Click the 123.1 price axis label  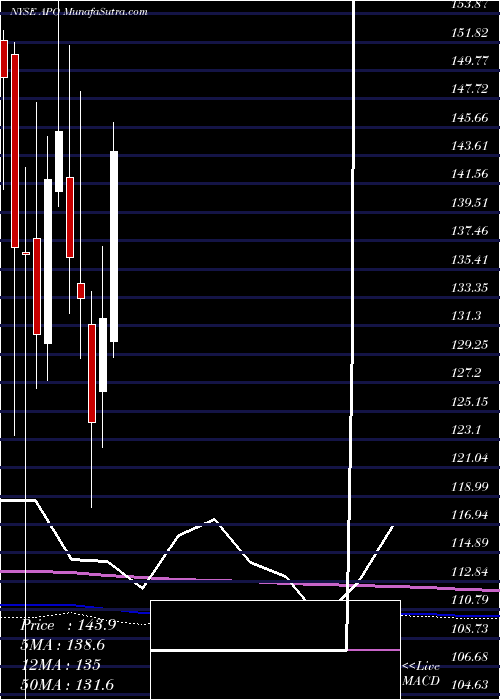click(x=466, y=430)
